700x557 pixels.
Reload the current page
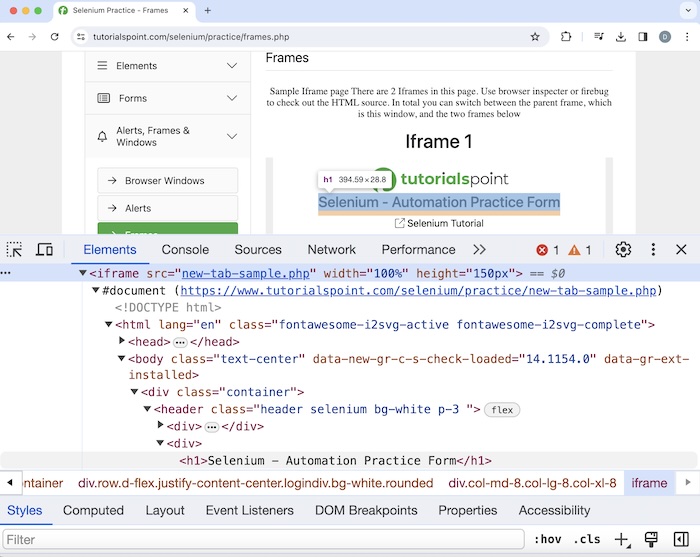tap(54, 37)
